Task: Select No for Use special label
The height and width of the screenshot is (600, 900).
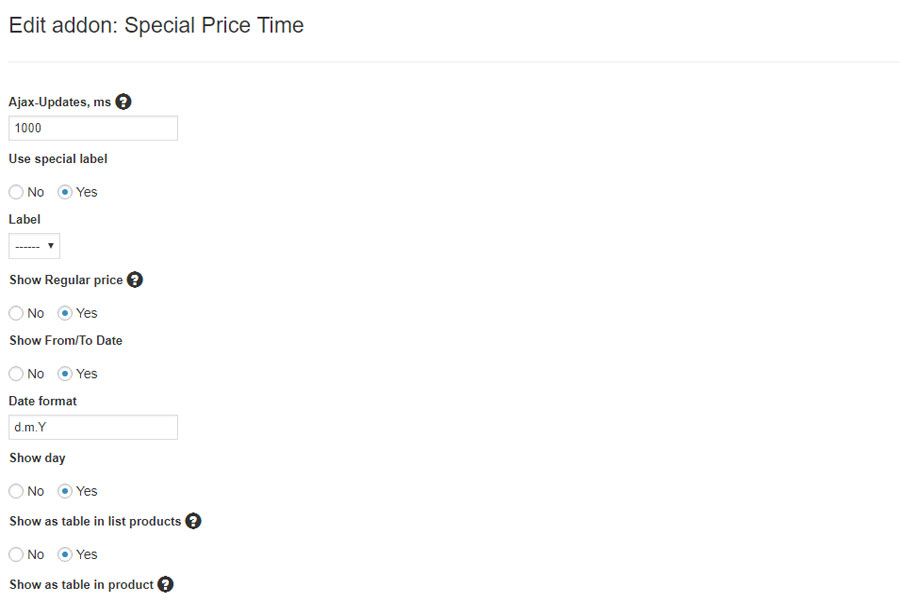Action: click(x=16, y=192)
